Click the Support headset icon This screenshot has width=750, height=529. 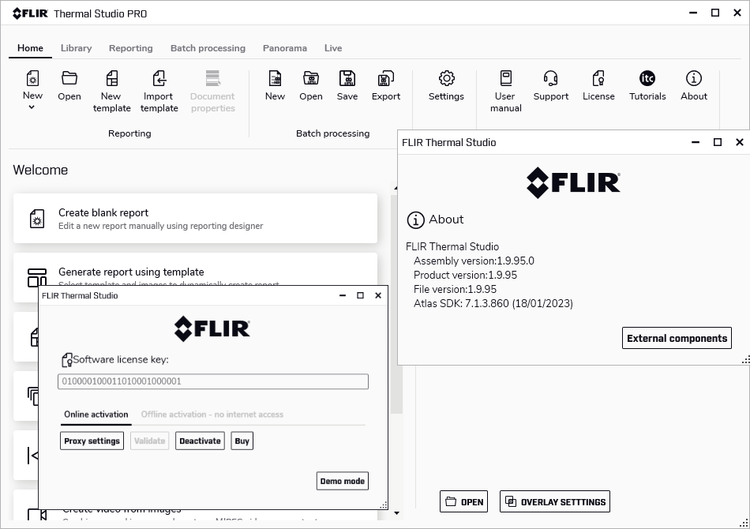click(551, 78)
